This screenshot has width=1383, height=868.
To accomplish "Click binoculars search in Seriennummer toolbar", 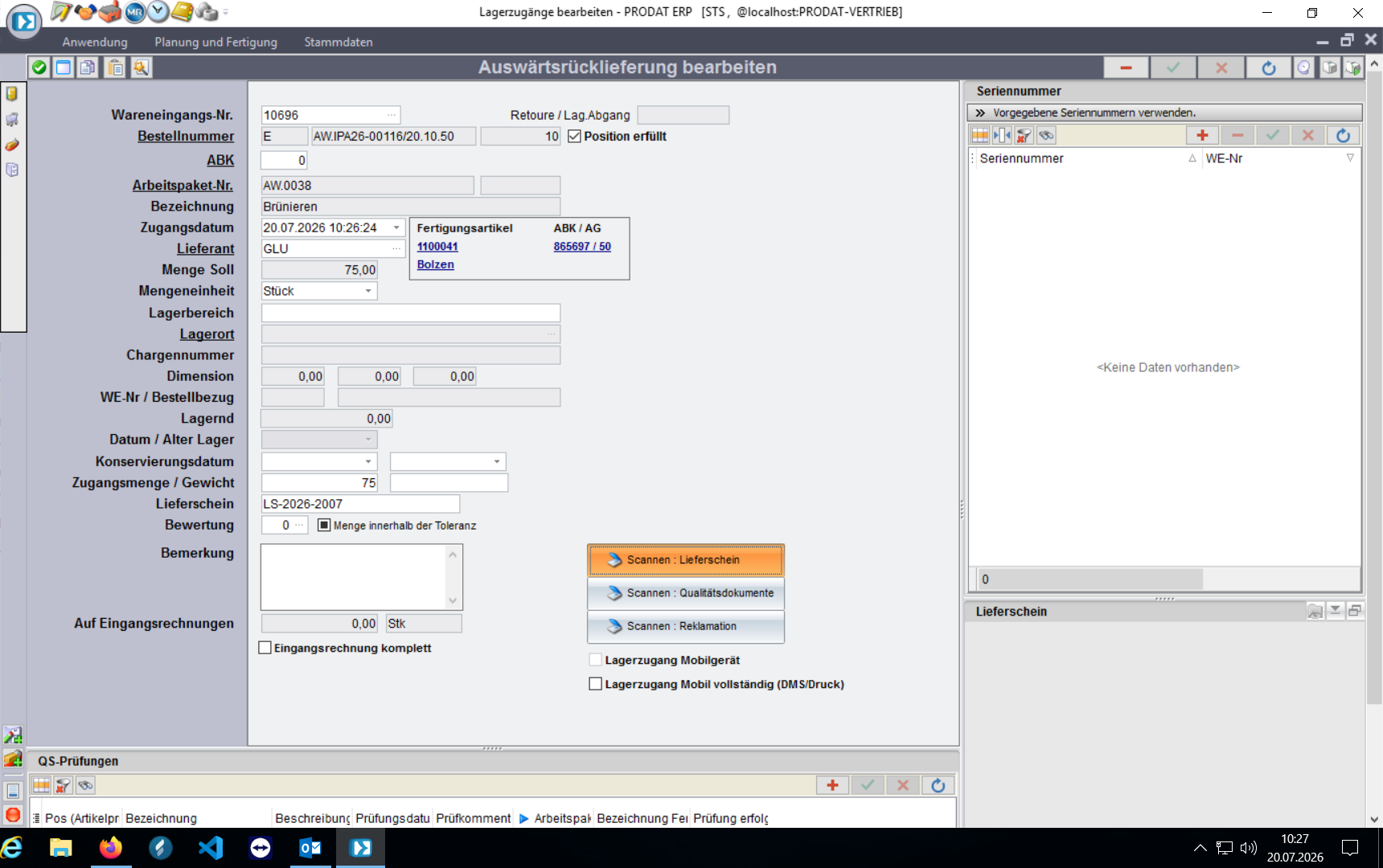I will coord(1045,135).
